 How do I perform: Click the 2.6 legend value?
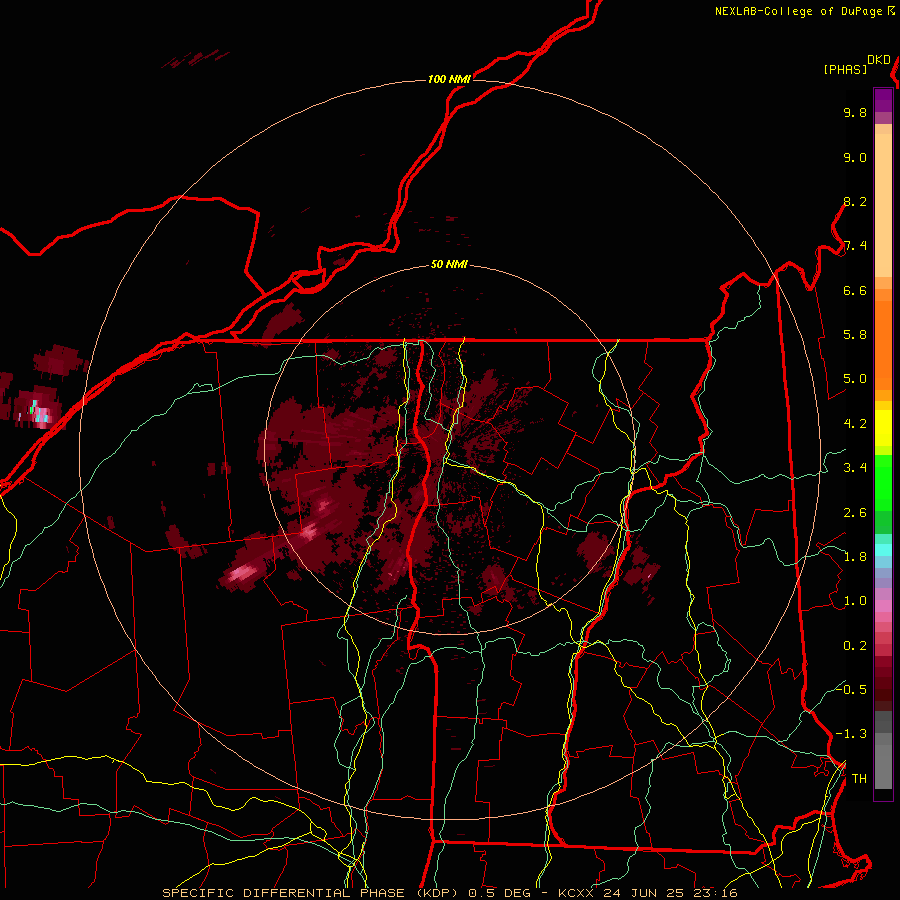(x=855, y=513)
